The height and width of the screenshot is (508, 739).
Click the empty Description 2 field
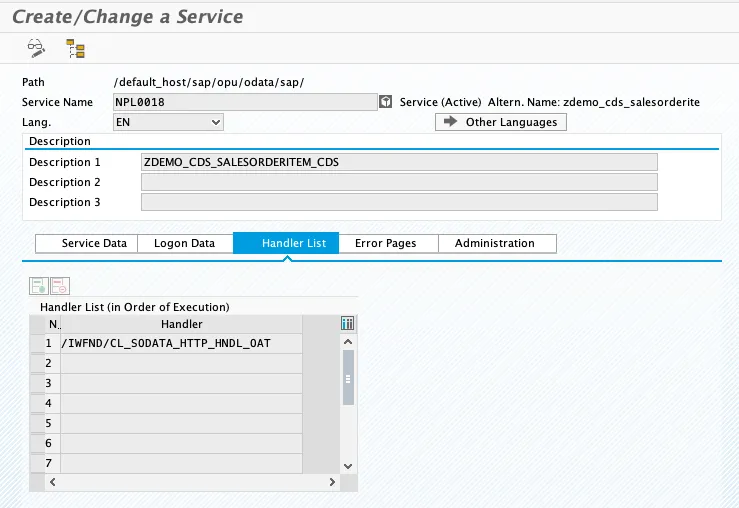tap(399, 182)
